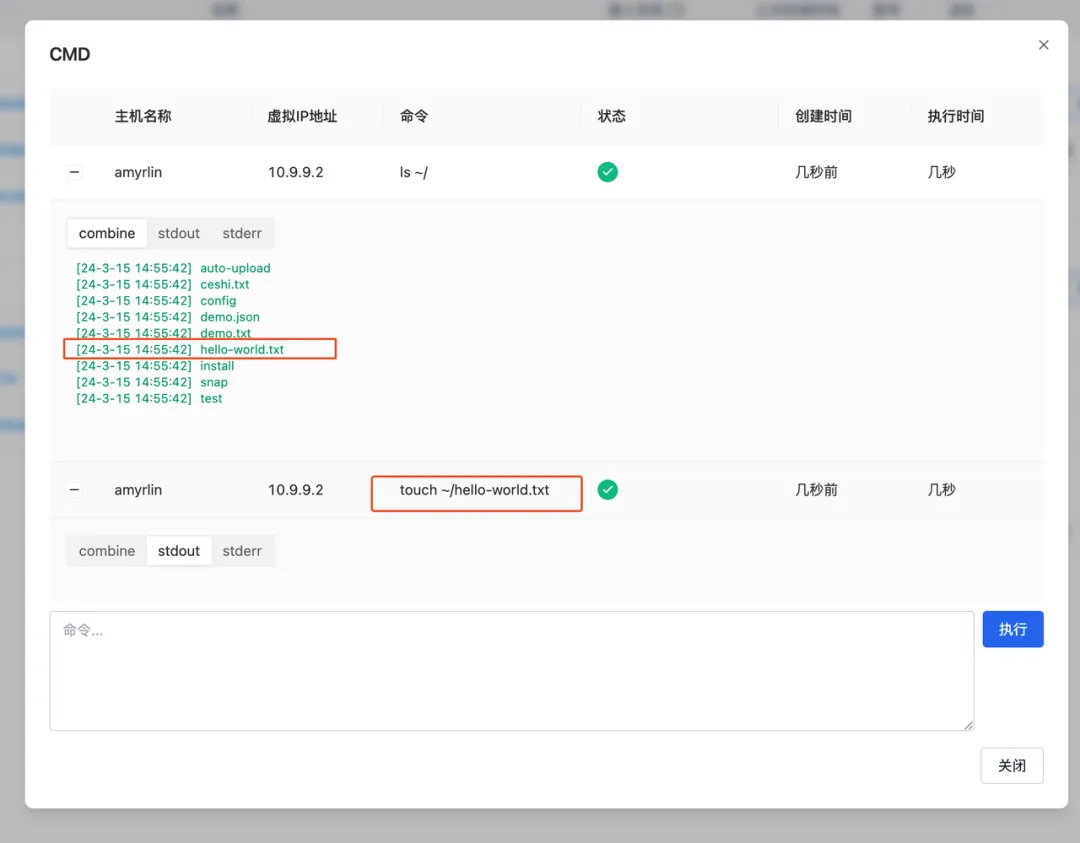Click the install output line
This screenshot has height=843, width=1080.
click(155, 366)
